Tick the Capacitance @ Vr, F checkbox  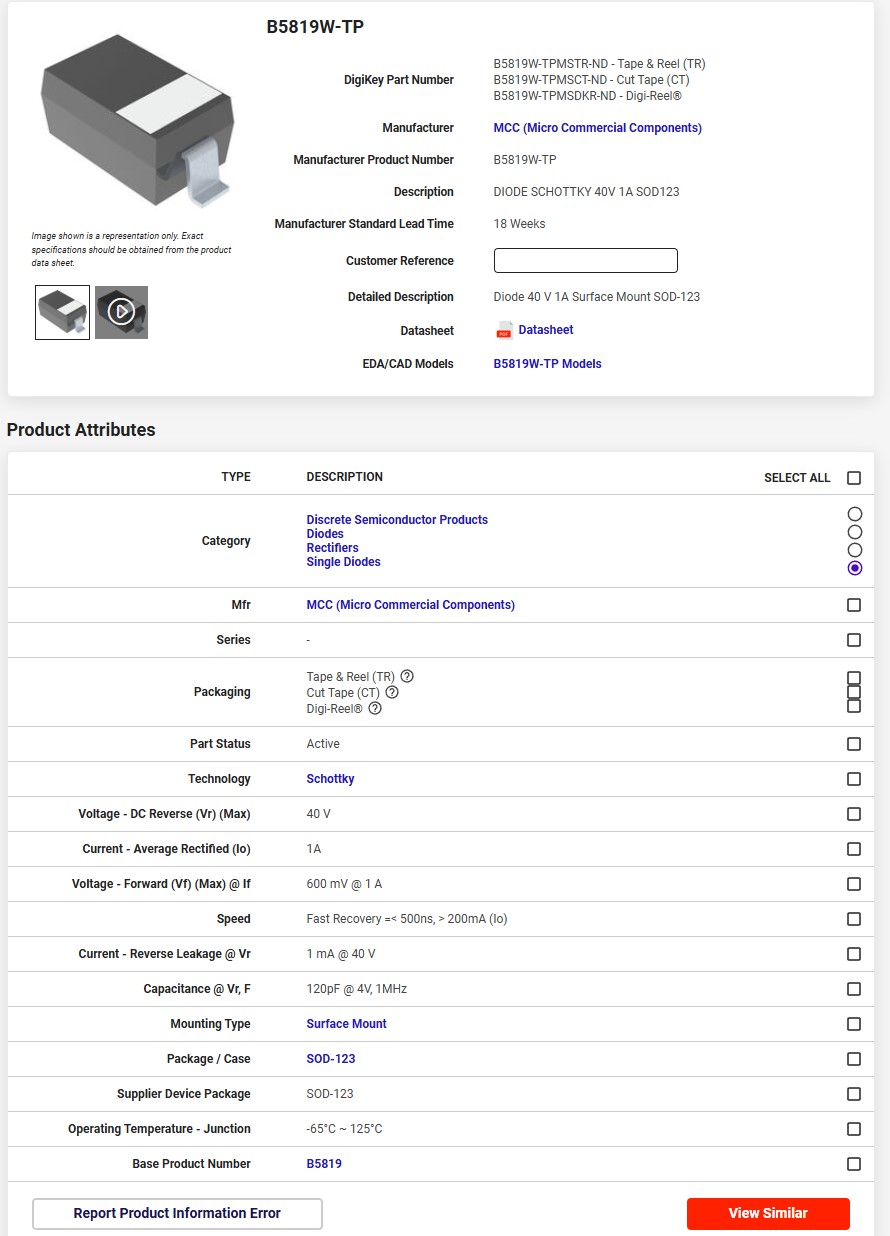point(854,989)
